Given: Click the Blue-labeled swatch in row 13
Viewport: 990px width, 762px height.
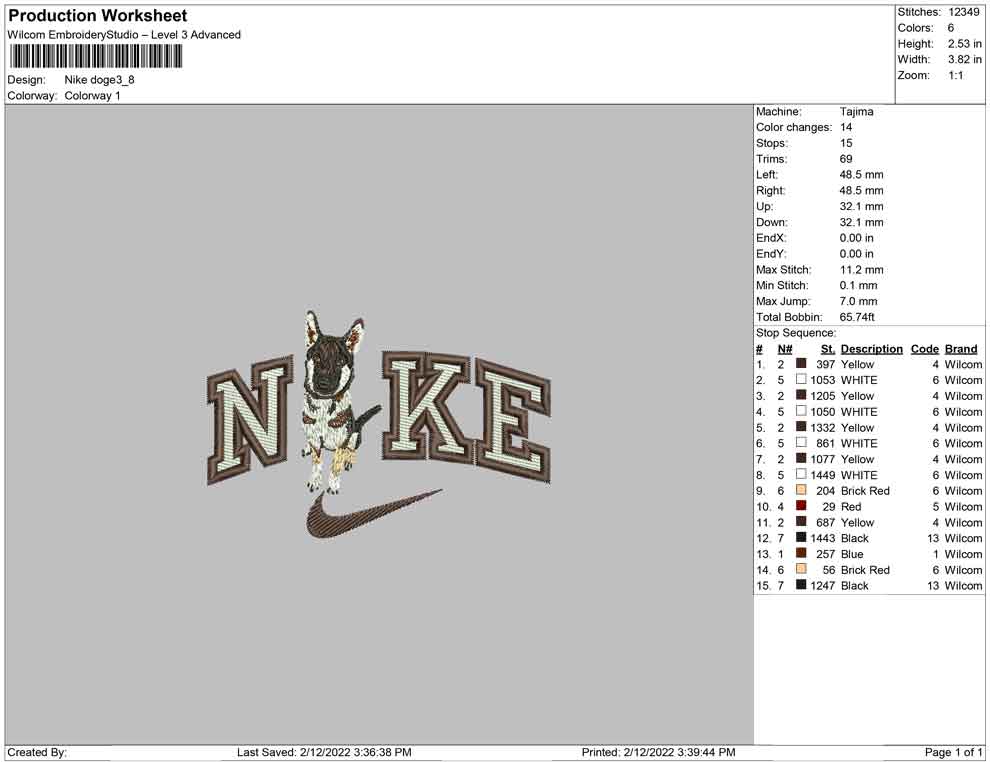Looking at the screenshot, I should point(801,554).
